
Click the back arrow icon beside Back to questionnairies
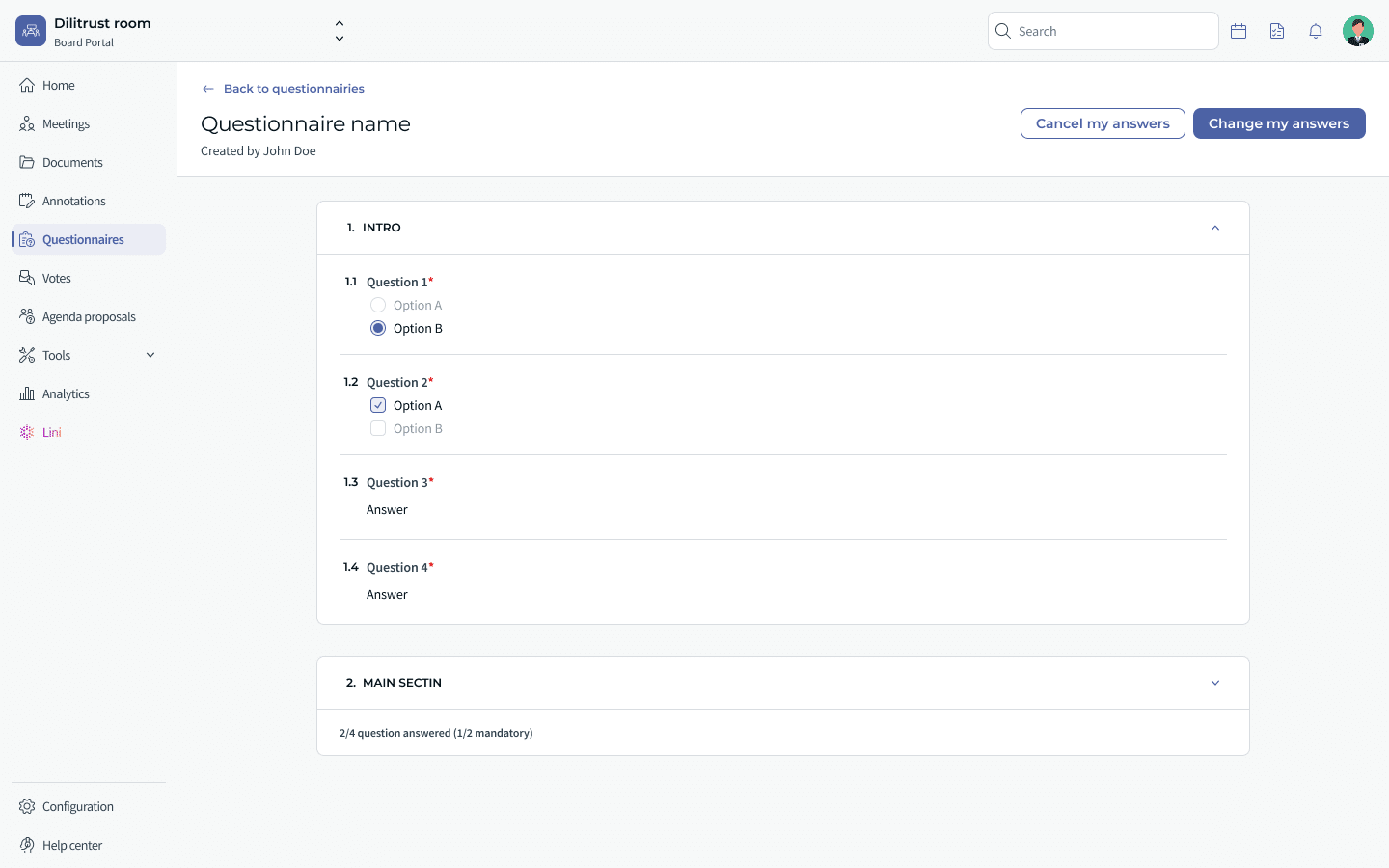click(x=208, y=89)
